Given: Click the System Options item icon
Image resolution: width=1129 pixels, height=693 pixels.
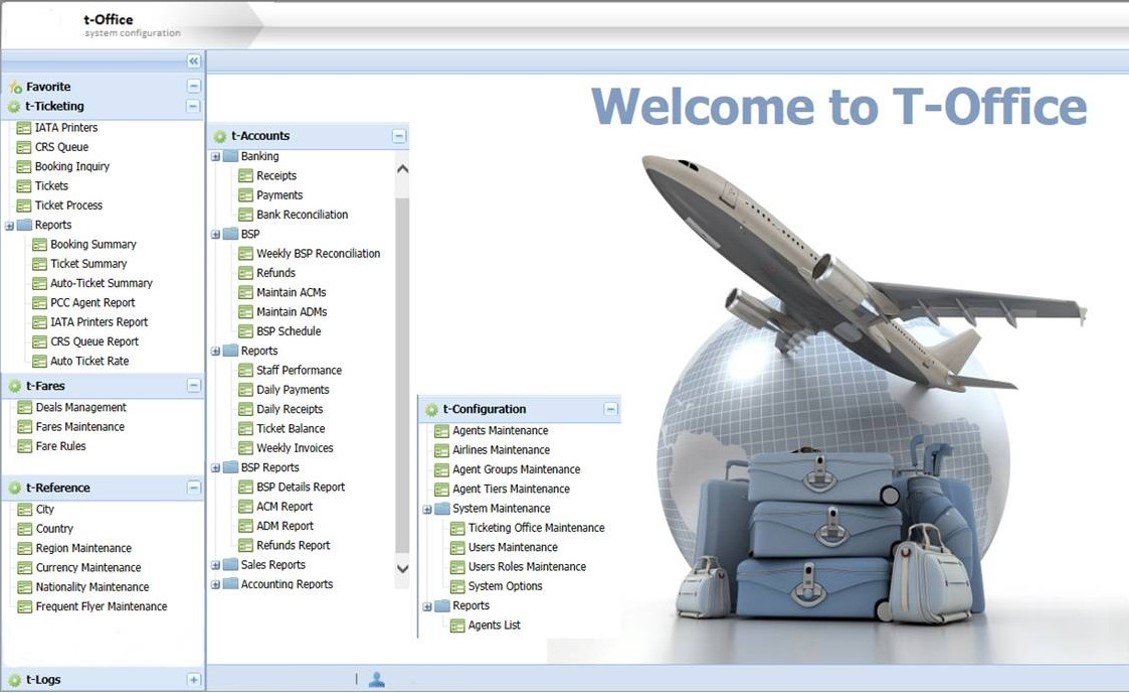Looking at the screenshot, I should [x=457, y=586].
